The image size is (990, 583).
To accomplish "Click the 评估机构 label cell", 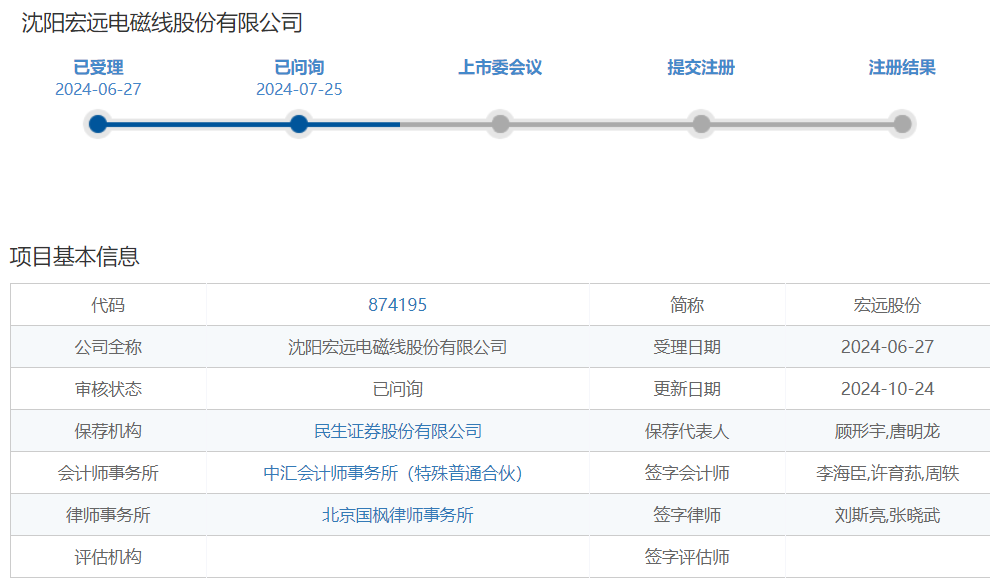I will tap(108, 557).
